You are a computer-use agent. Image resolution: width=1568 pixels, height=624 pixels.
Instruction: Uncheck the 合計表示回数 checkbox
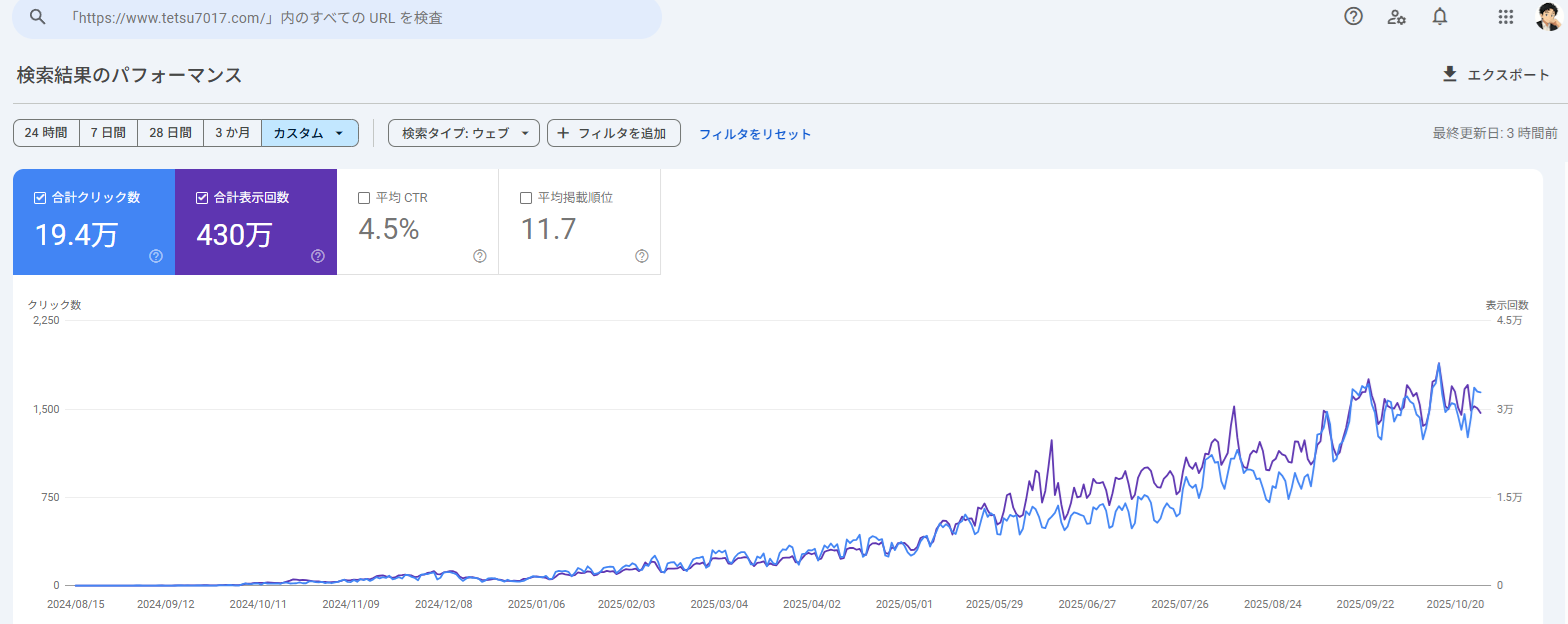[x=202, y=198]
